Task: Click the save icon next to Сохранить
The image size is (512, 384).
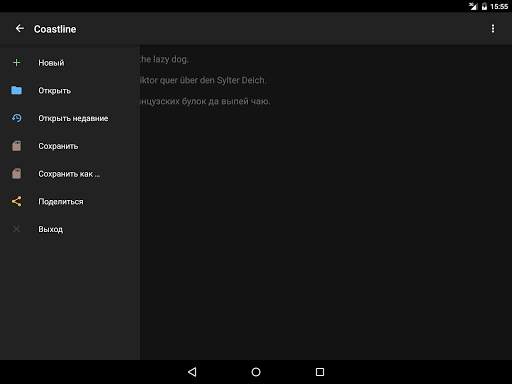Action: [16, 146]
